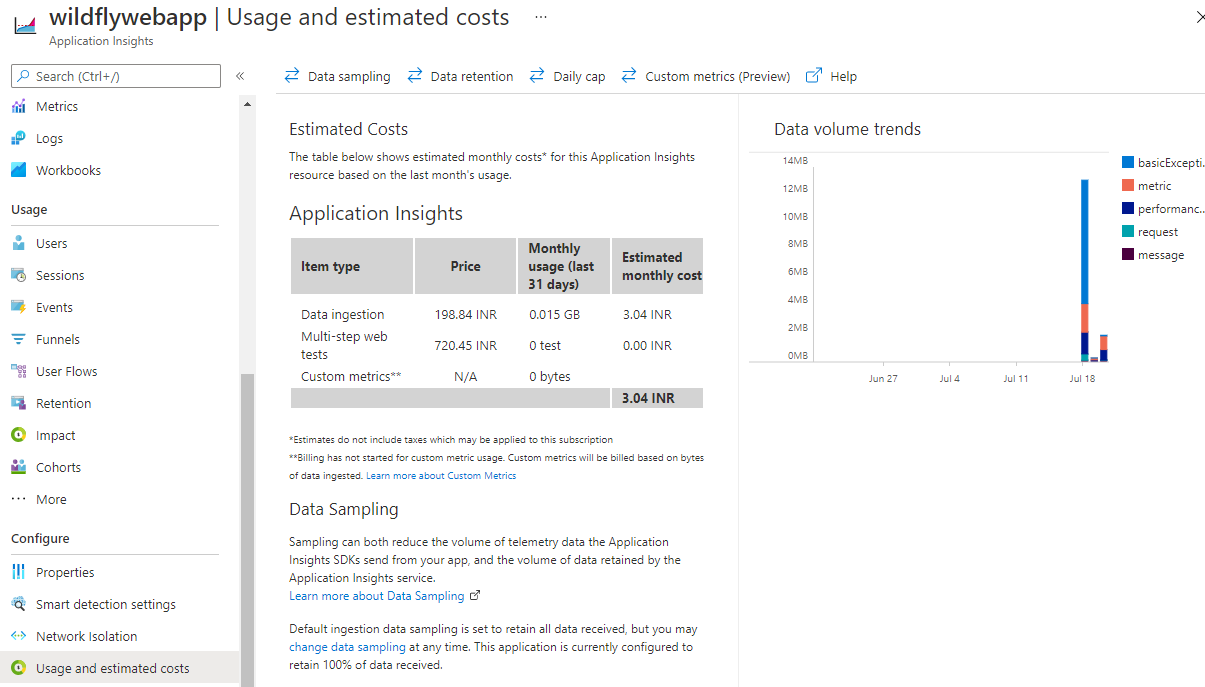The height and width of the screenshot is (687, 1205).
Task: Click the performanceCounter legend color swatch
Action: pyautogui.click(x=1128, y=208)
